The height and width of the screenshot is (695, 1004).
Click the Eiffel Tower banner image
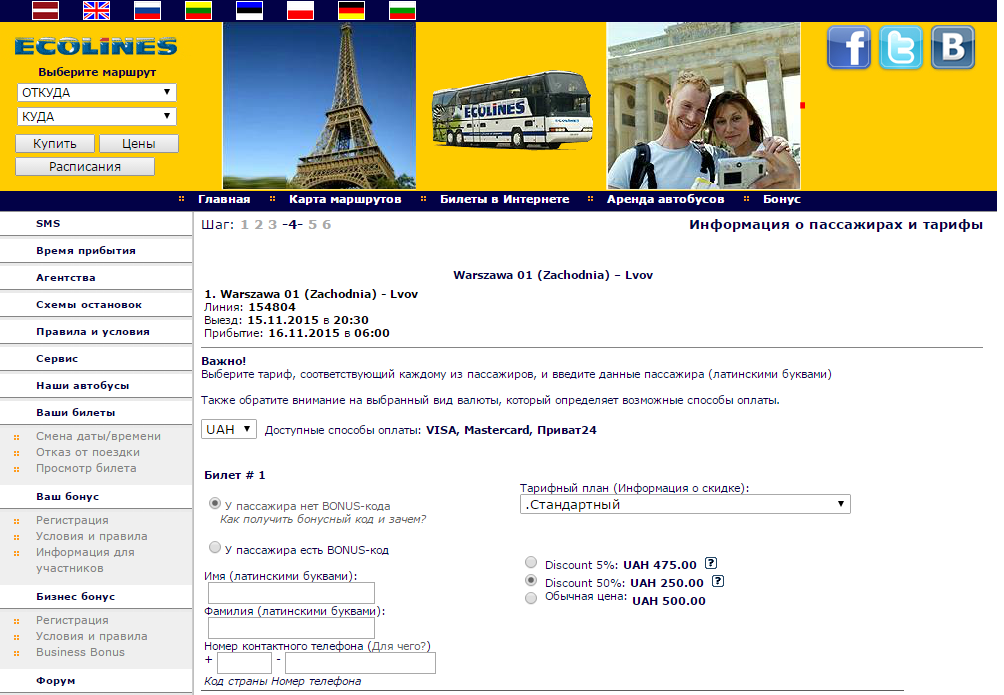pyautogui.click(x=320, y=106)
